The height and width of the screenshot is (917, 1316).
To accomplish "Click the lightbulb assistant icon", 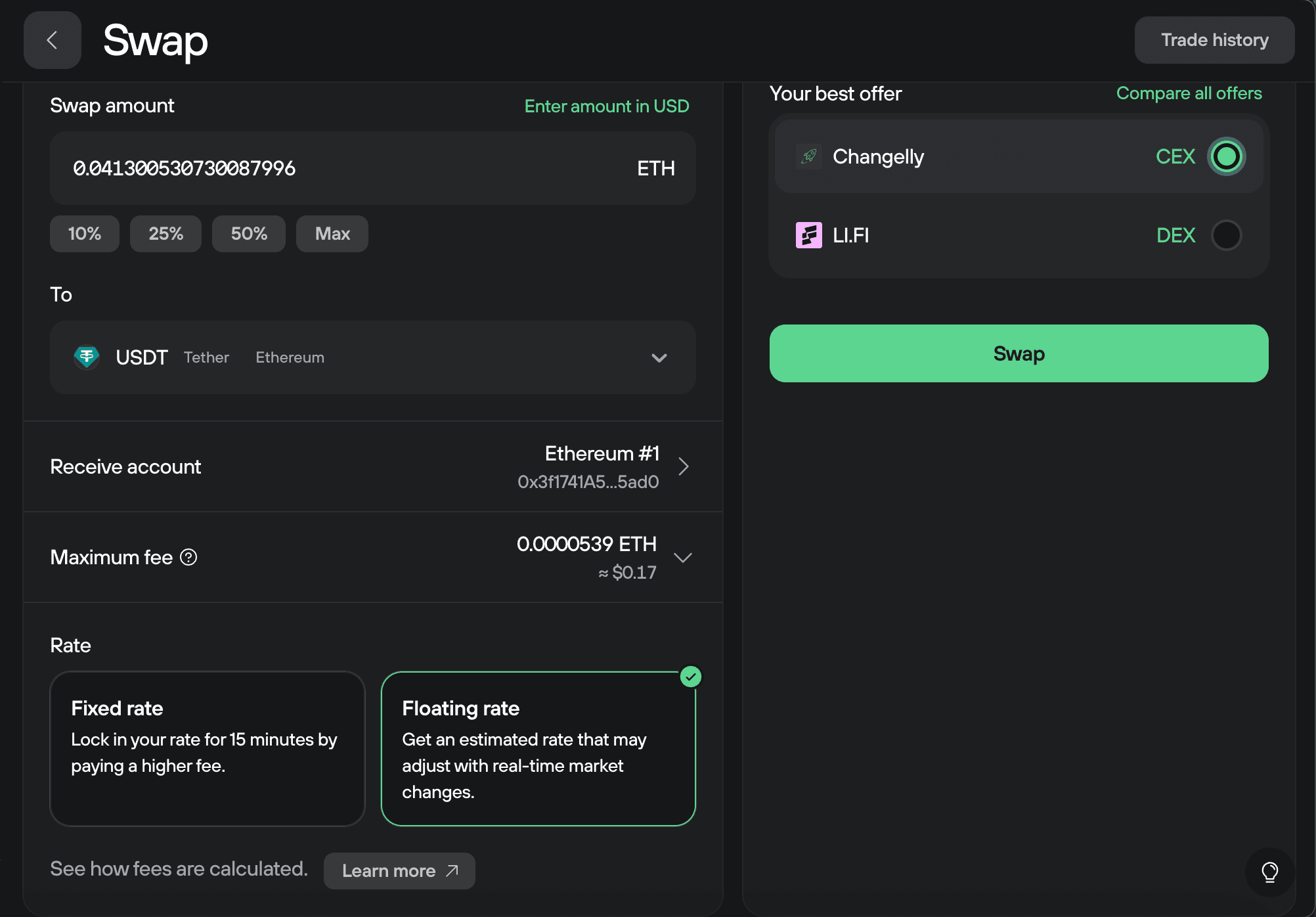I will (x=1269, y=872).
